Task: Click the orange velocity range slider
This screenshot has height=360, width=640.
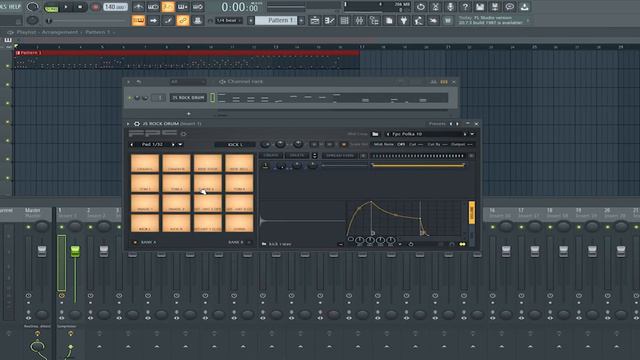Action: pos(418,165)
